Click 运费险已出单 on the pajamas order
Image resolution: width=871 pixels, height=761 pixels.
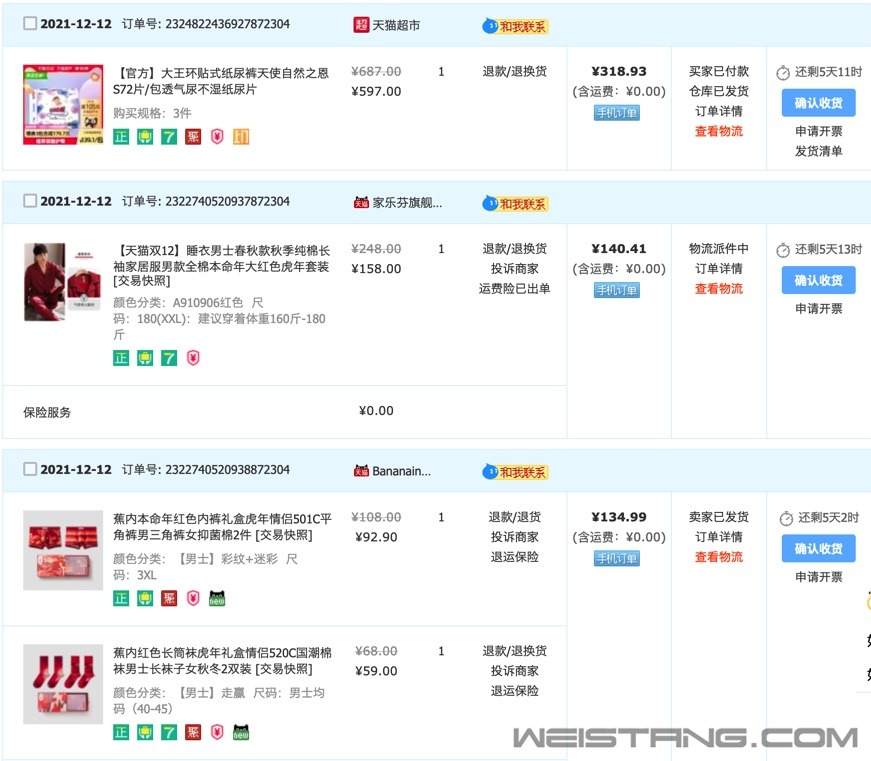click(x=514, y=288)
